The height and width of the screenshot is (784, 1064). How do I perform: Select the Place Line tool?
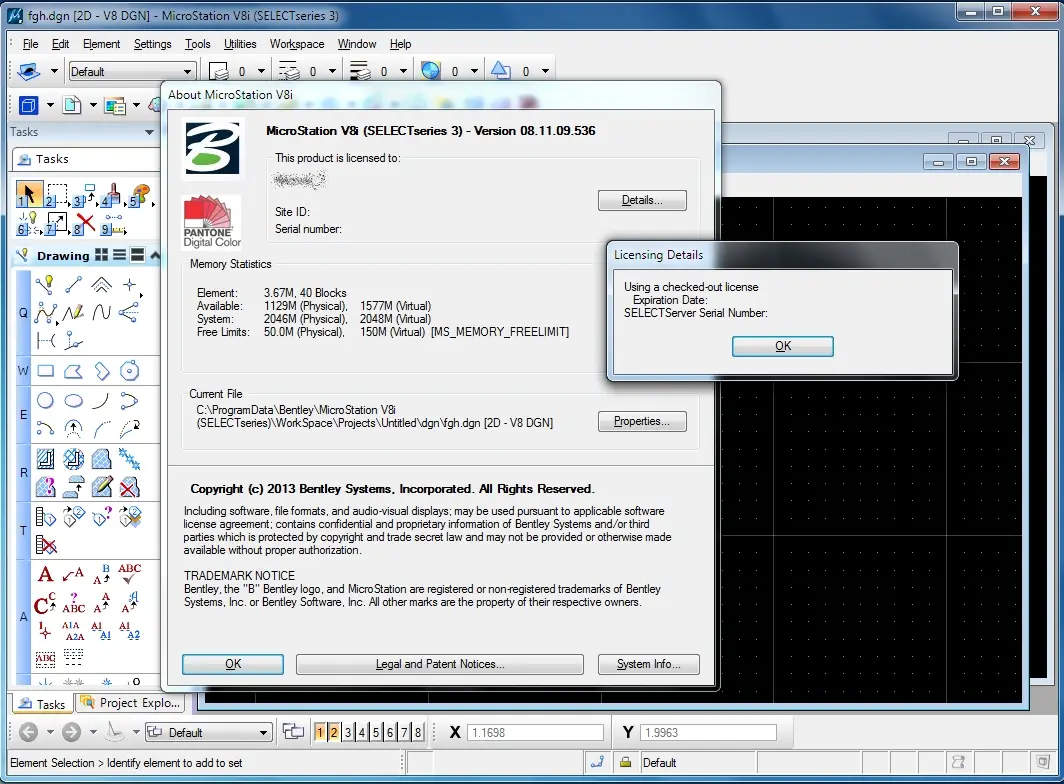(x=73, y=284)
